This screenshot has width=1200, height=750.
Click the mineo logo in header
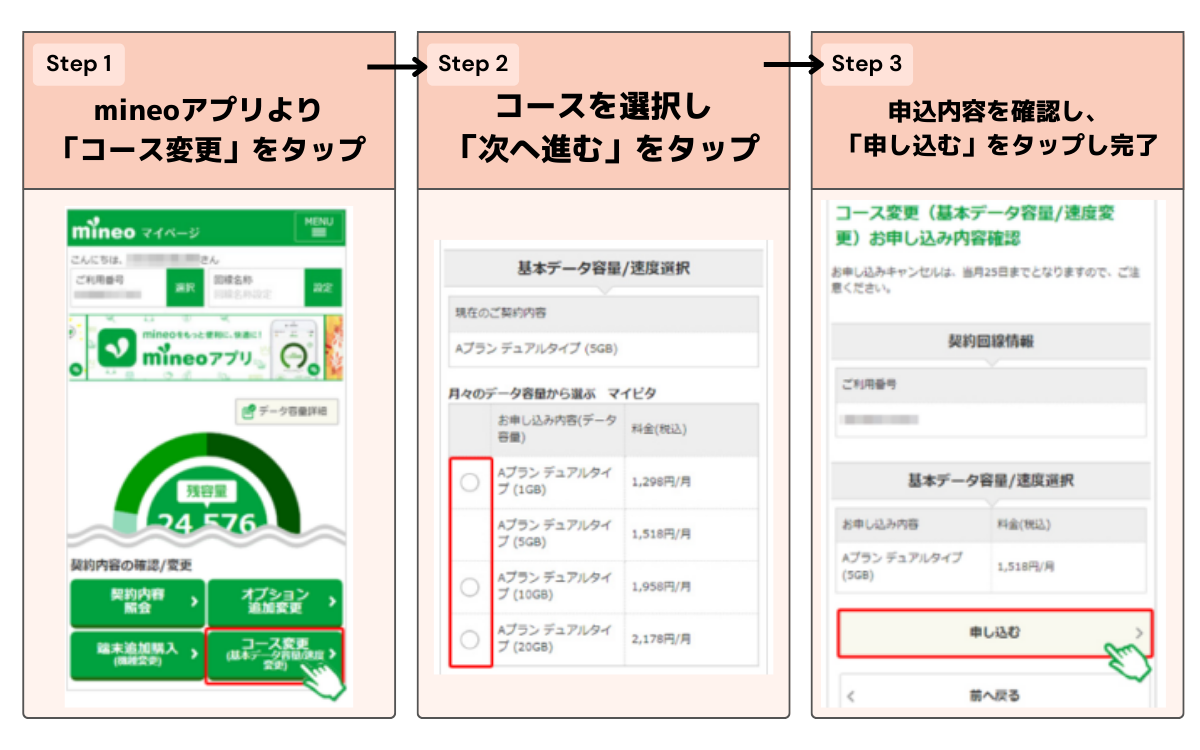point(104,229)
